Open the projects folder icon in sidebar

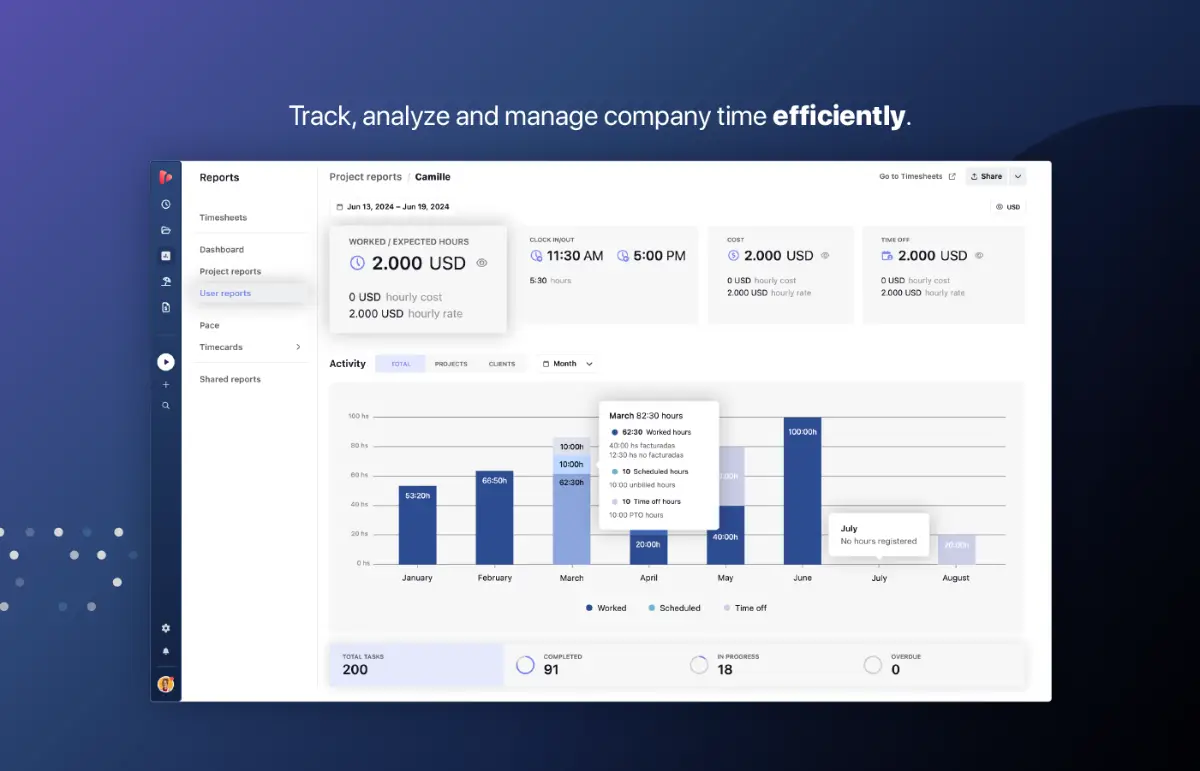point(166,230)
